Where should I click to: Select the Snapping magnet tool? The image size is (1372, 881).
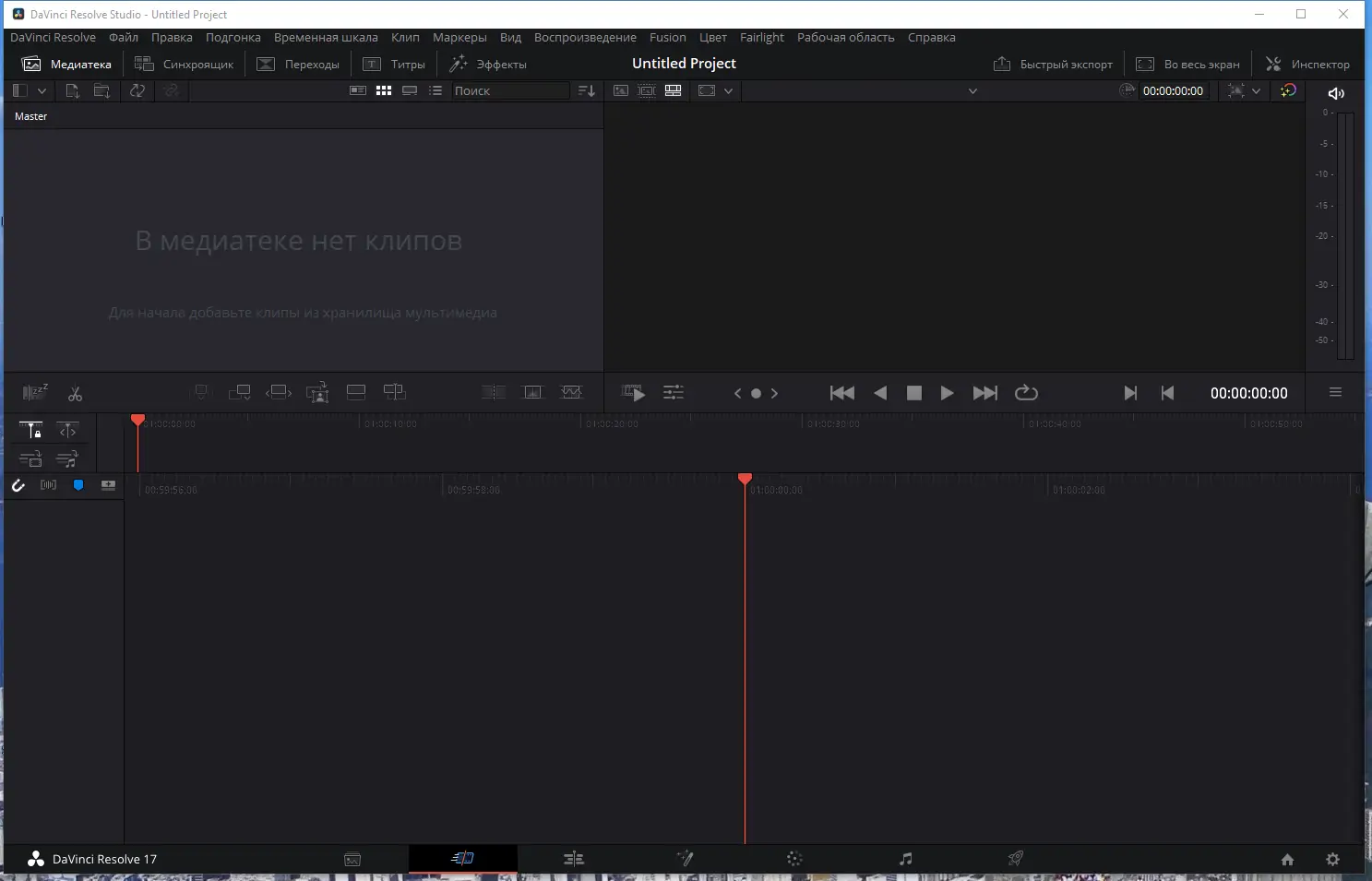coord(18,485)
